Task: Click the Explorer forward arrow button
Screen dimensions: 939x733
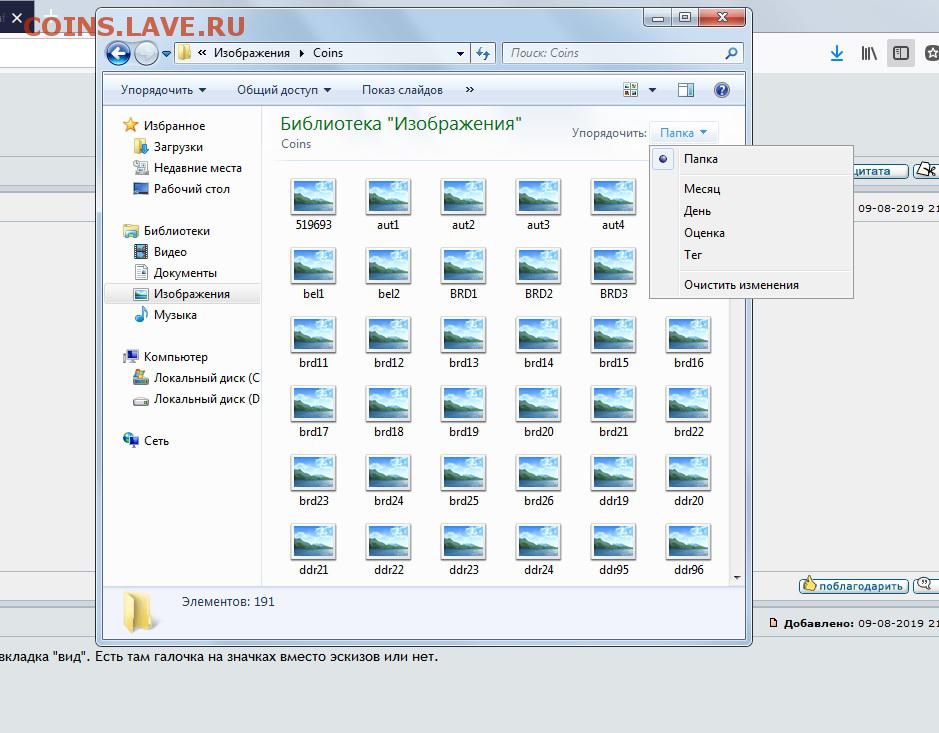Action: click(146, 53)
